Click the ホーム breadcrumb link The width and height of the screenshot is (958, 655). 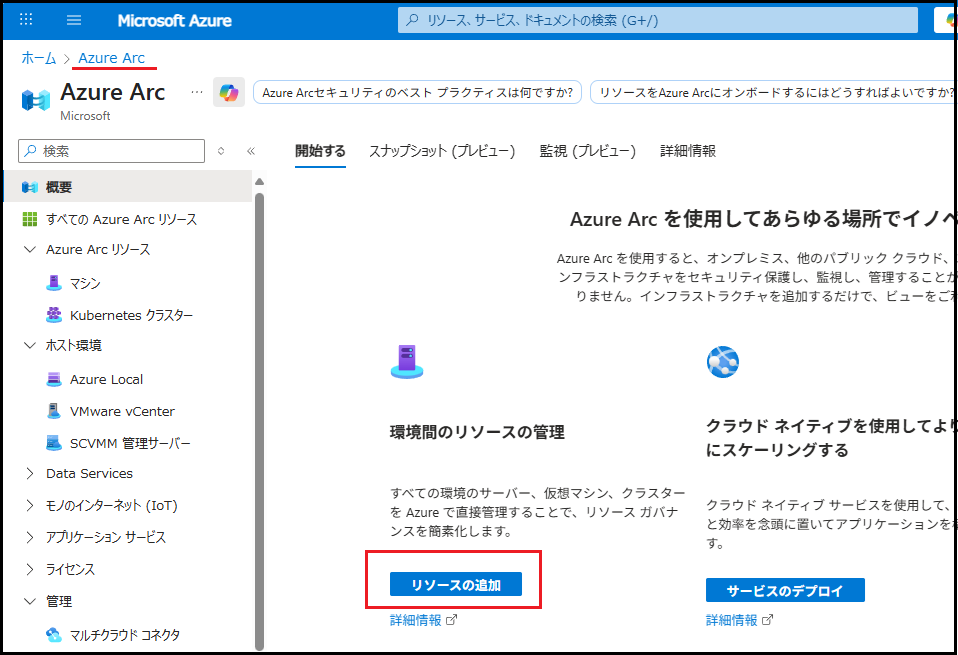click(39, 58)
